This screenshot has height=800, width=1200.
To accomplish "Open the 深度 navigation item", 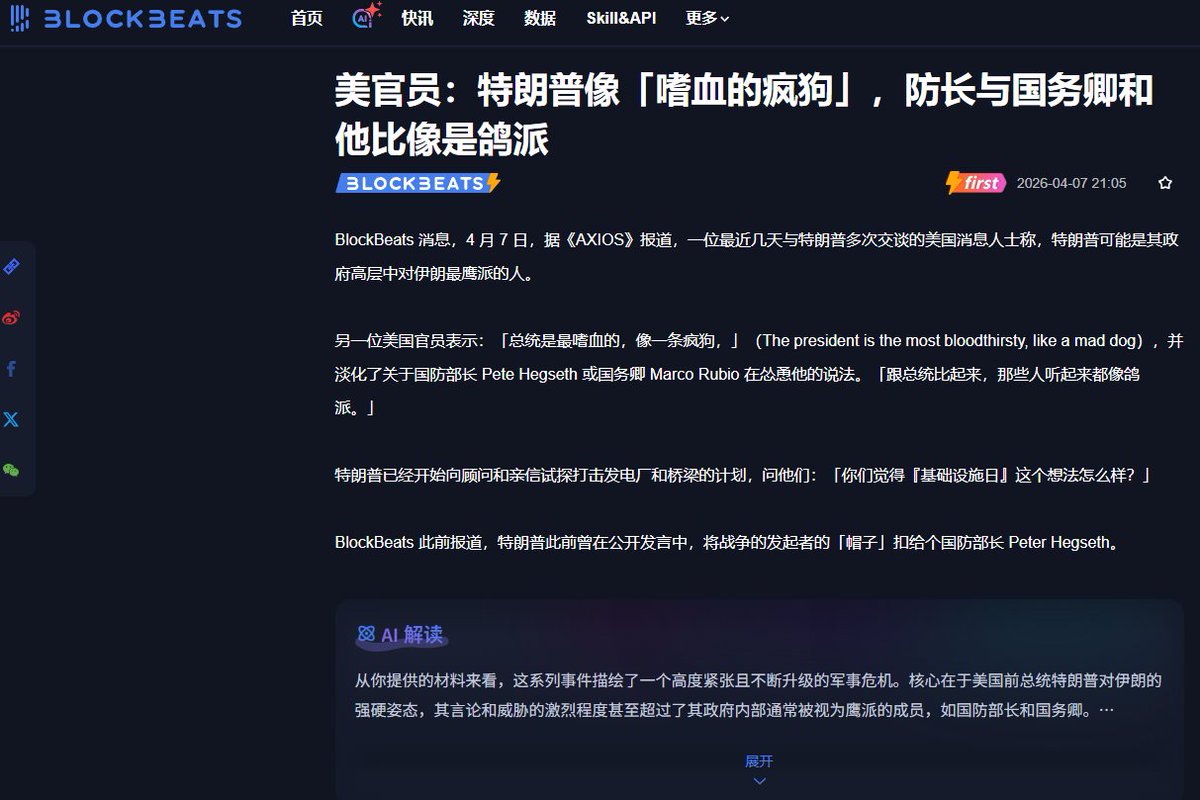I will coord(479,18).
